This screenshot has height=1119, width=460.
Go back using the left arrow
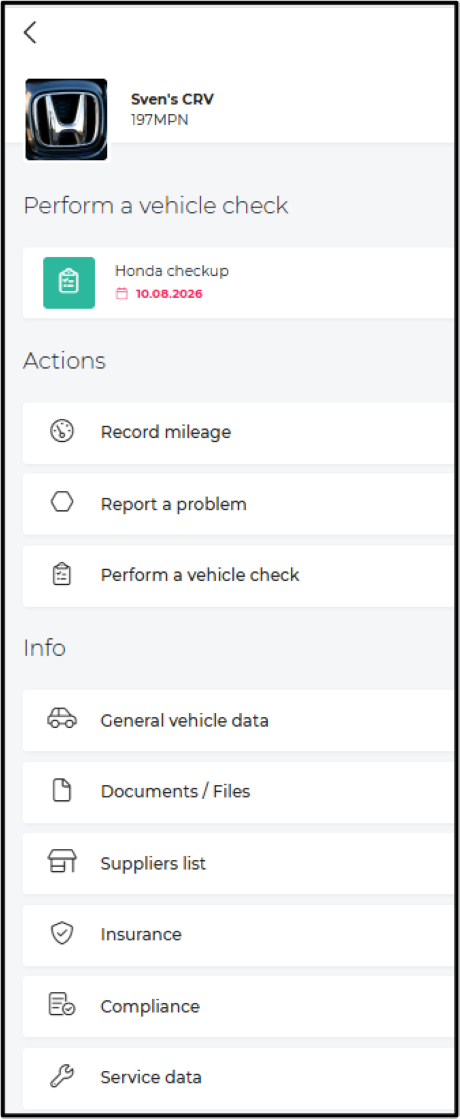[x=30, y=32]
